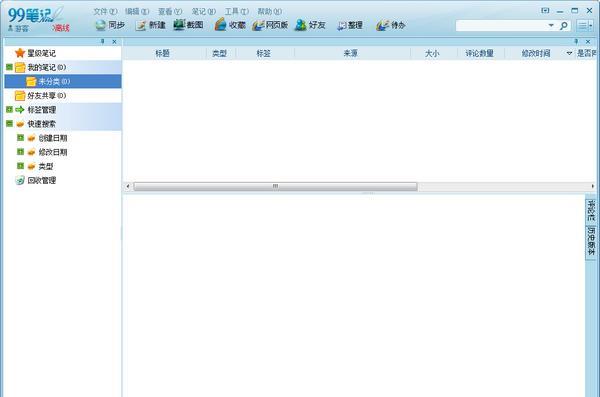Viewport: 600px width, 397px height.
Task: Pin the note list panel
Action: [x=576, y=41]
